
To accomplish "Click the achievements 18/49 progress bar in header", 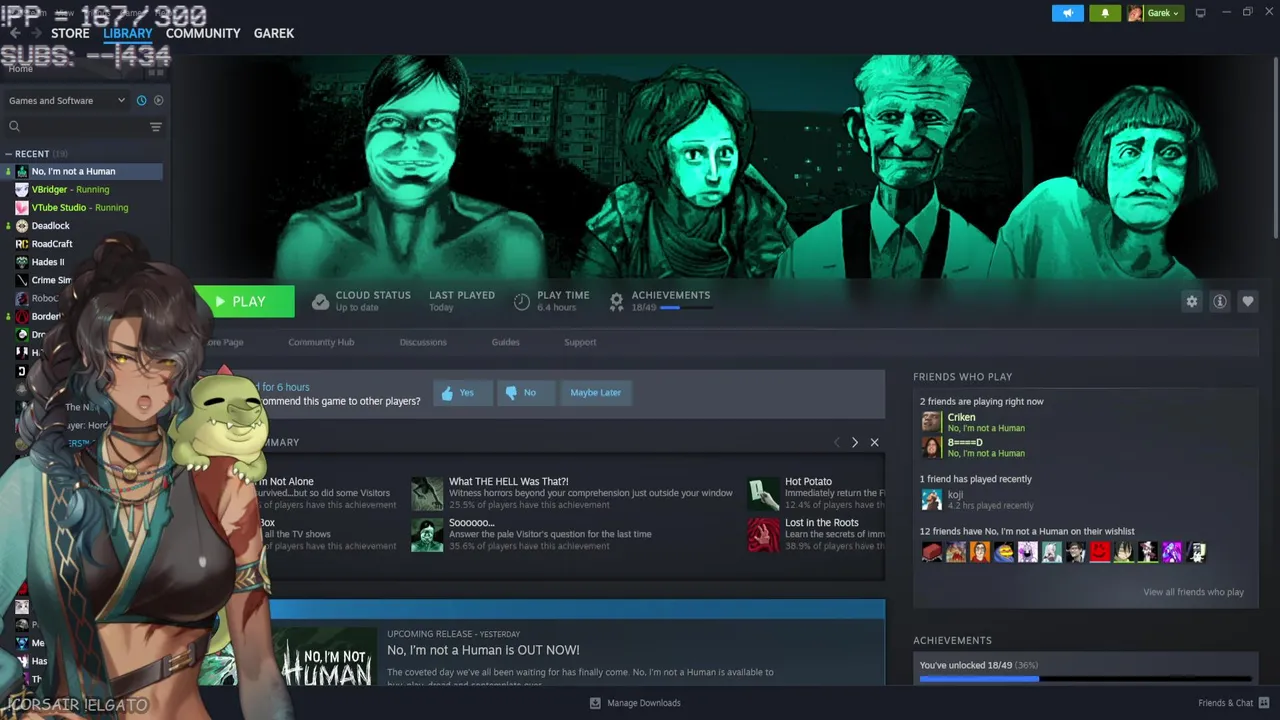I will (685, 308).
